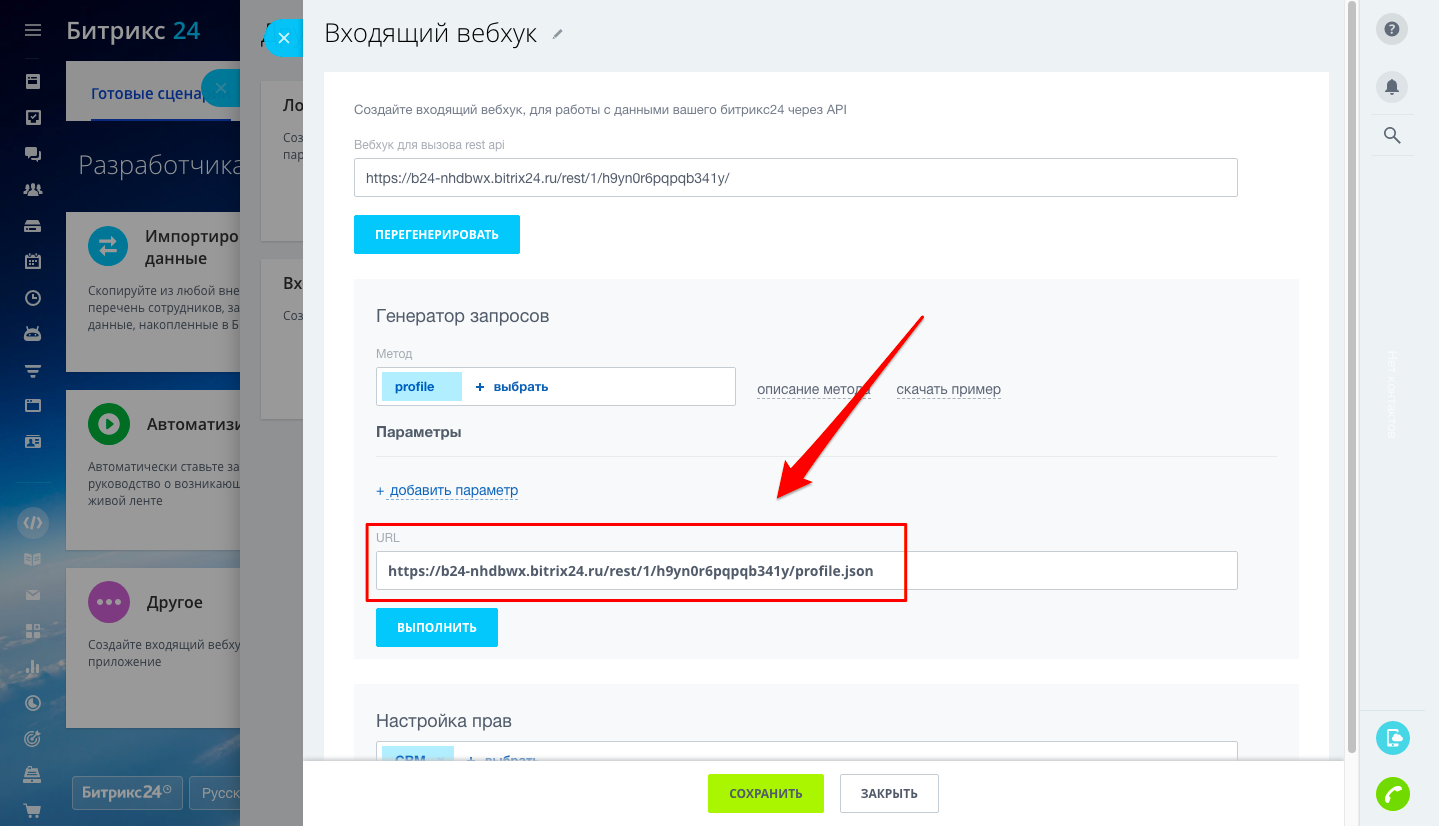The image size is (1439, 826).
Task: Click the help question mark icon
Action: (x=1392, y=29)
